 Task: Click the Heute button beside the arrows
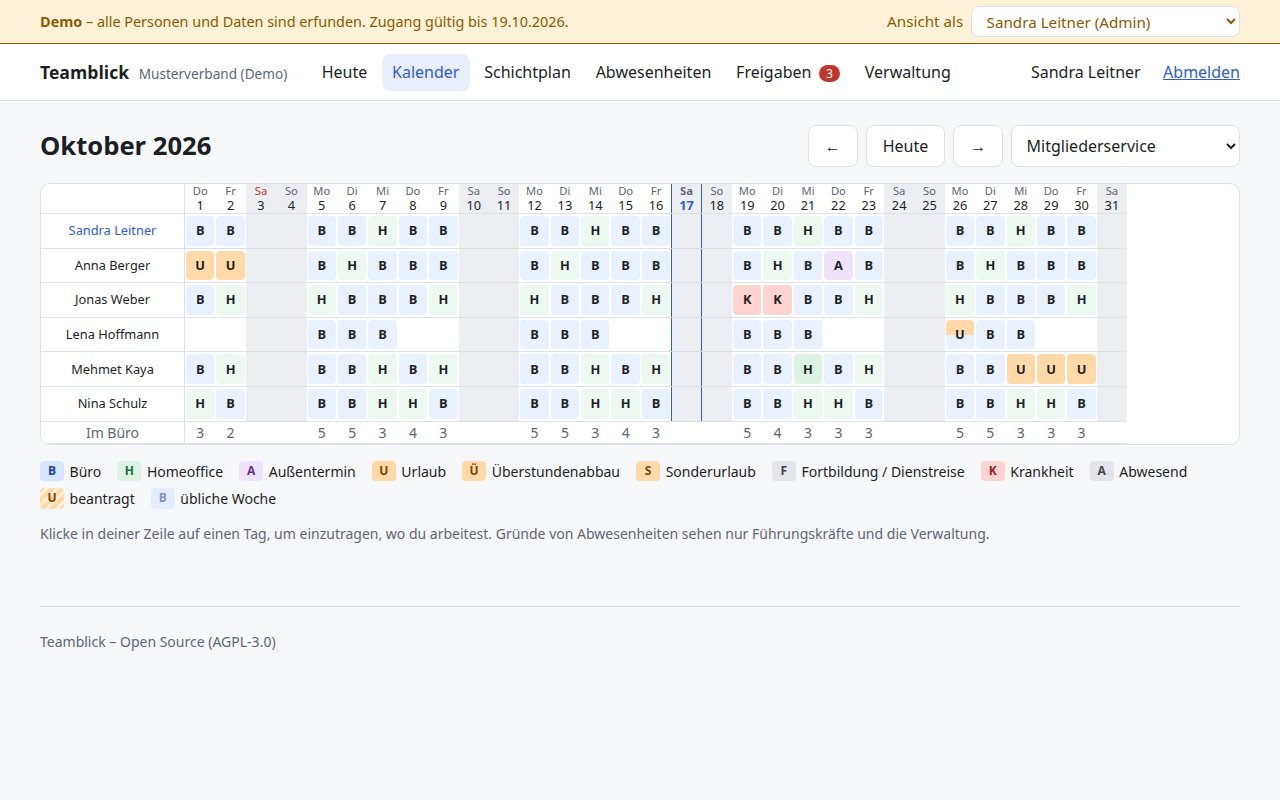pyautogui.click(x=905, y=146)
